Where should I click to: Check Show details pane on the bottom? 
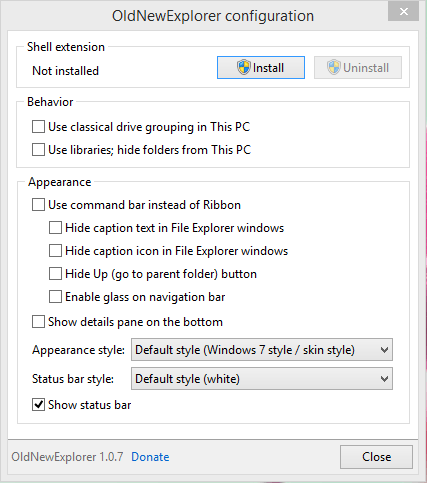pyautogui.click(x=38, y=322)
